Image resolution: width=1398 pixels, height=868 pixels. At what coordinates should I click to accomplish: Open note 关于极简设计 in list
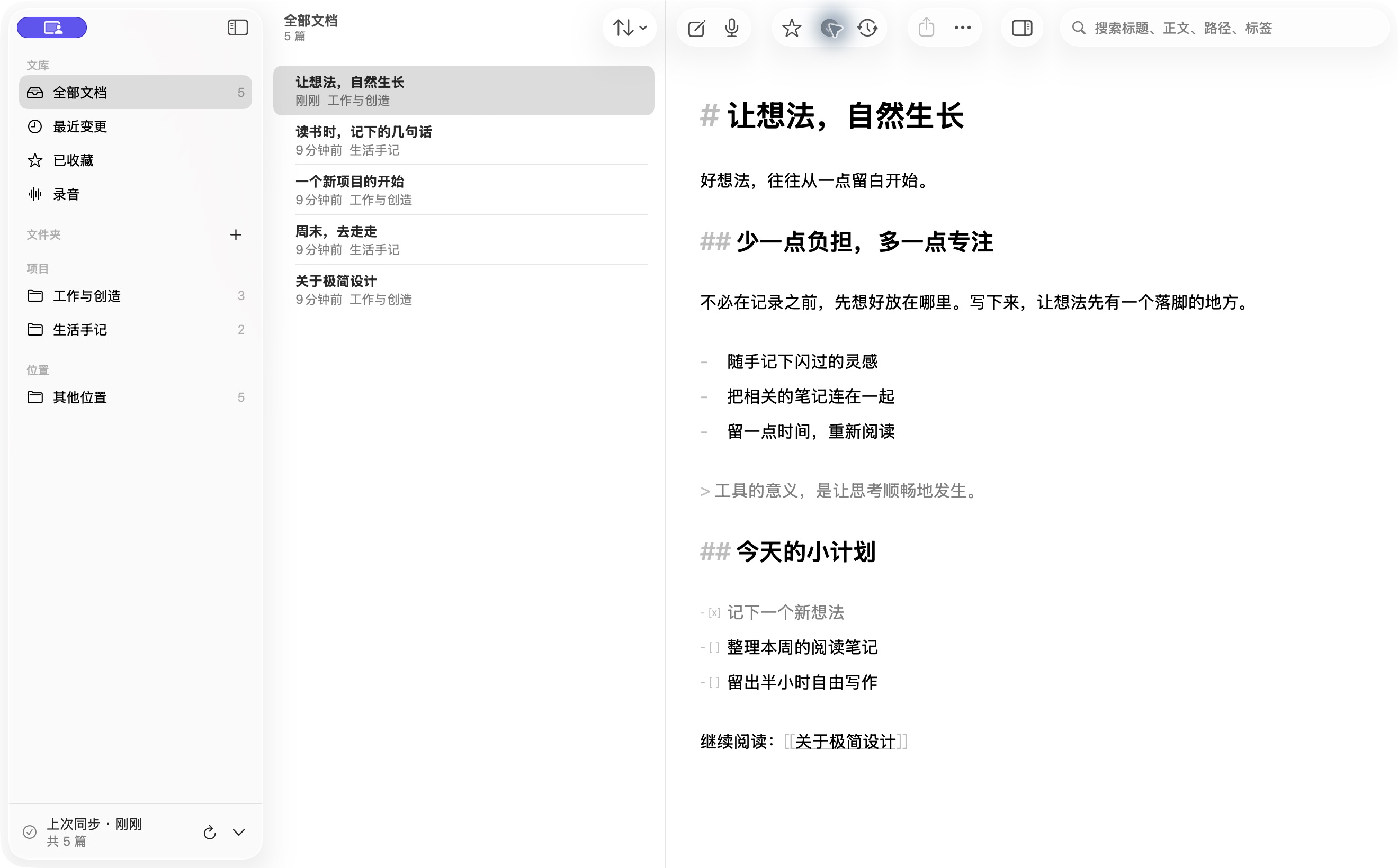(463, 290)
